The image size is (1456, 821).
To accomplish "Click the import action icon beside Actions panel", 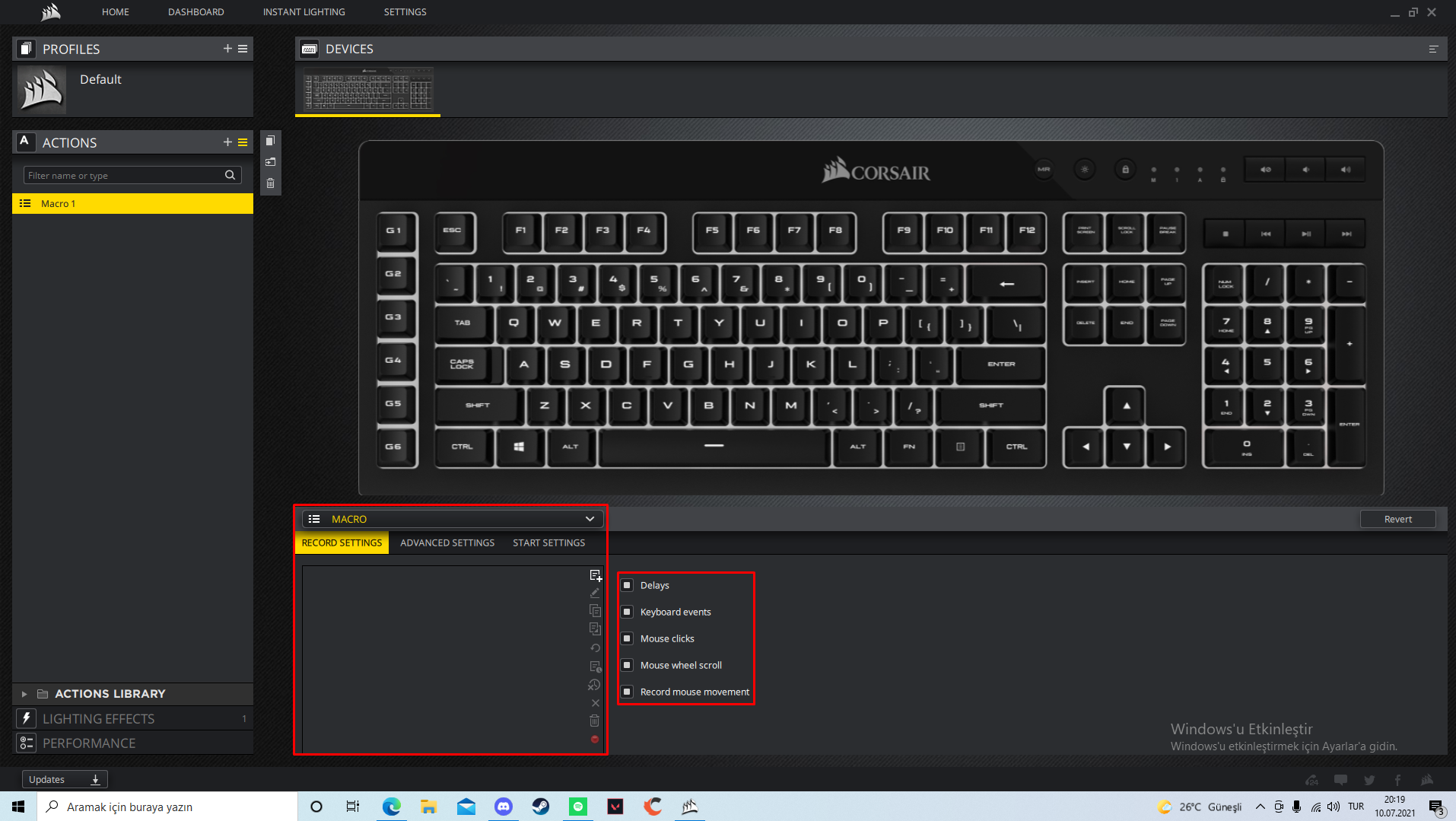I will point(270,162).
